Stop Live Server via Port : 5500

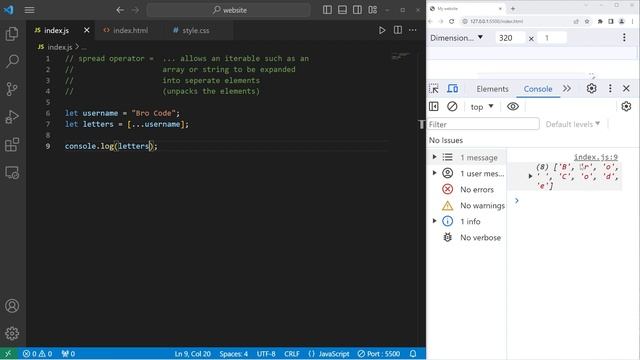click(378, 353)
